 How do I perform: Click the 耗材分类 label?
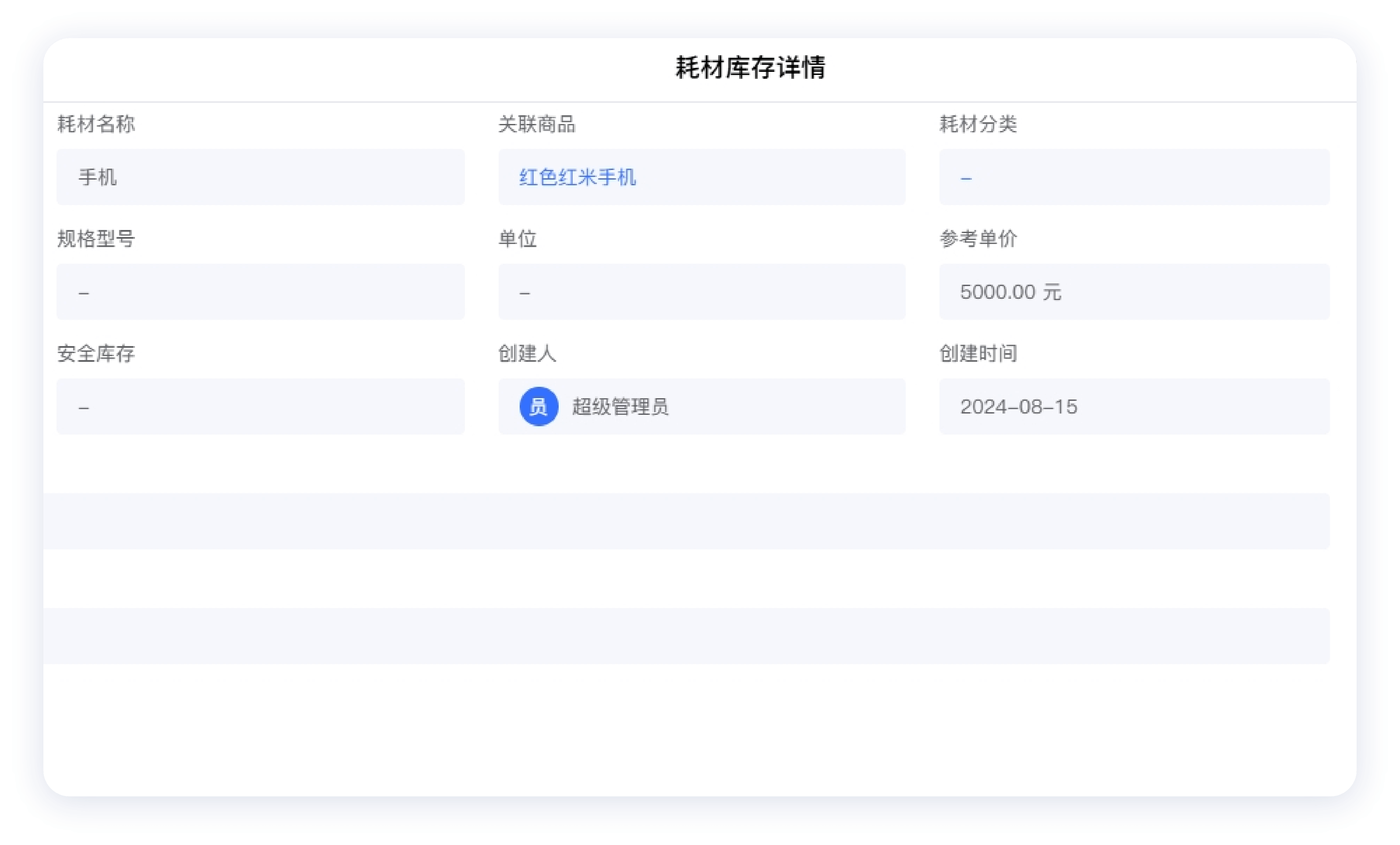978,124
